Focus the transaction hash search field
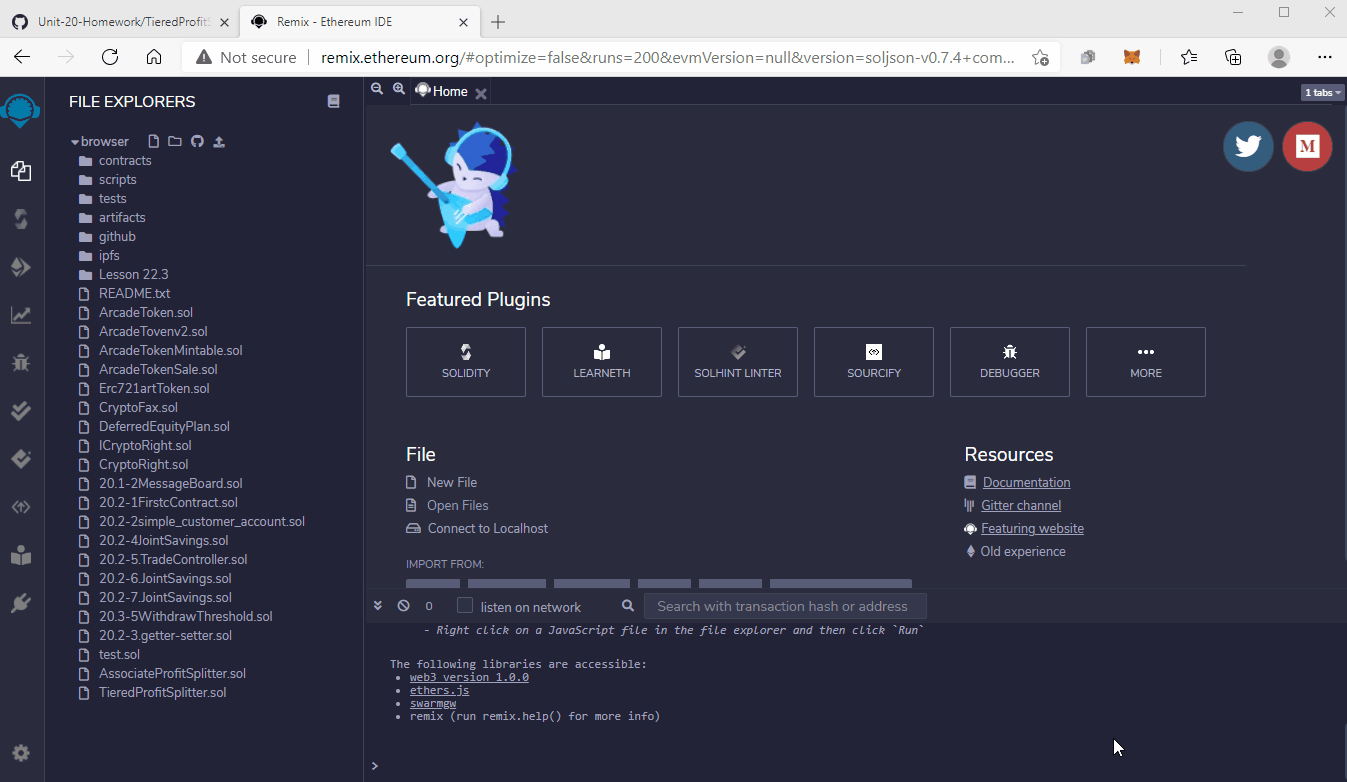The image size is (1347, 782). point(785,606)
